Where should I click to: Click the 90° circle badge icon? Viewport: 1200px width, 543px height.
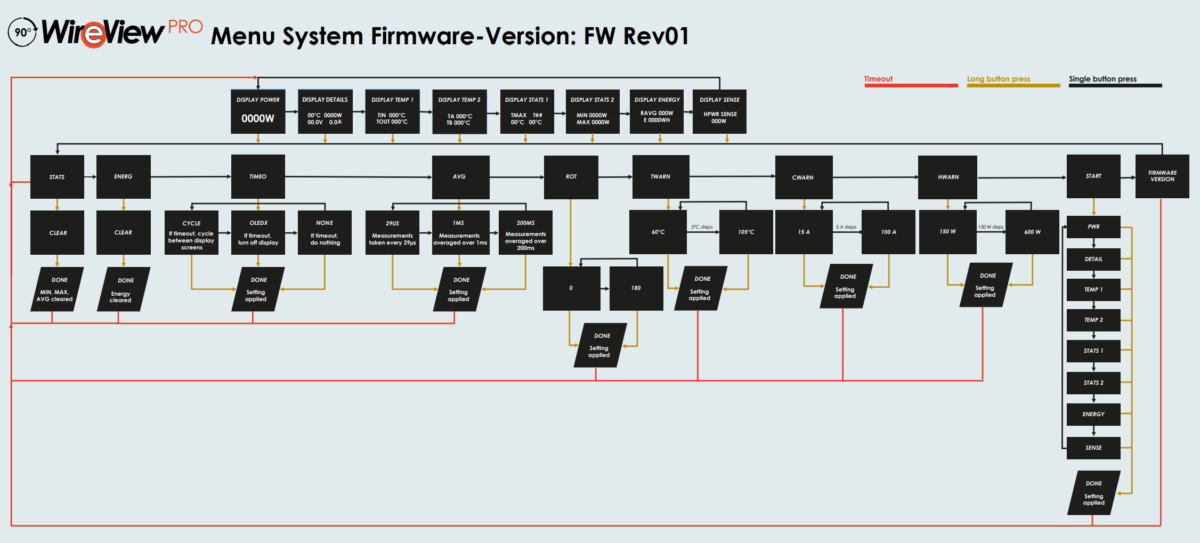coord(21,32)
